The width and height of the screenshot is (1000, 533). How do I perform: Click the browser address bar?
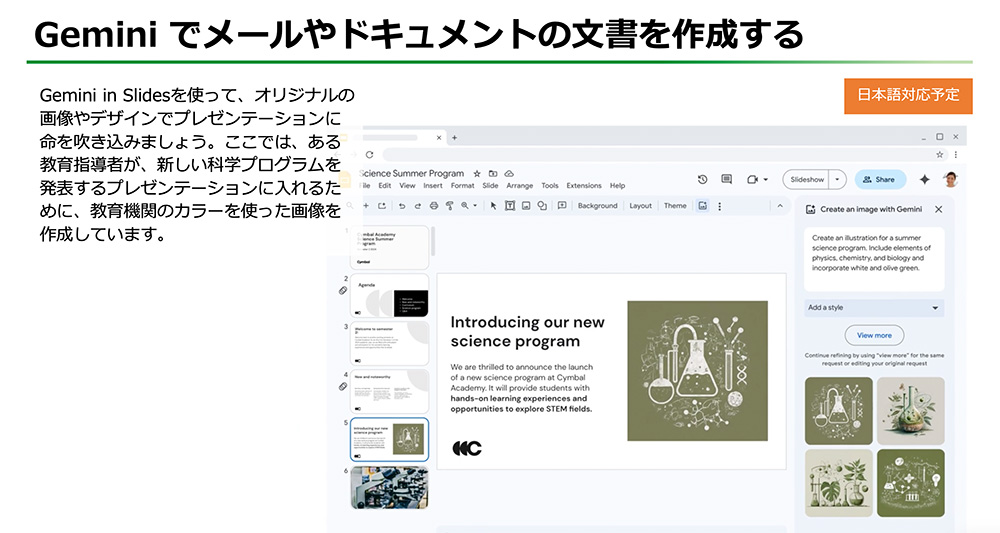pos(657,154)
